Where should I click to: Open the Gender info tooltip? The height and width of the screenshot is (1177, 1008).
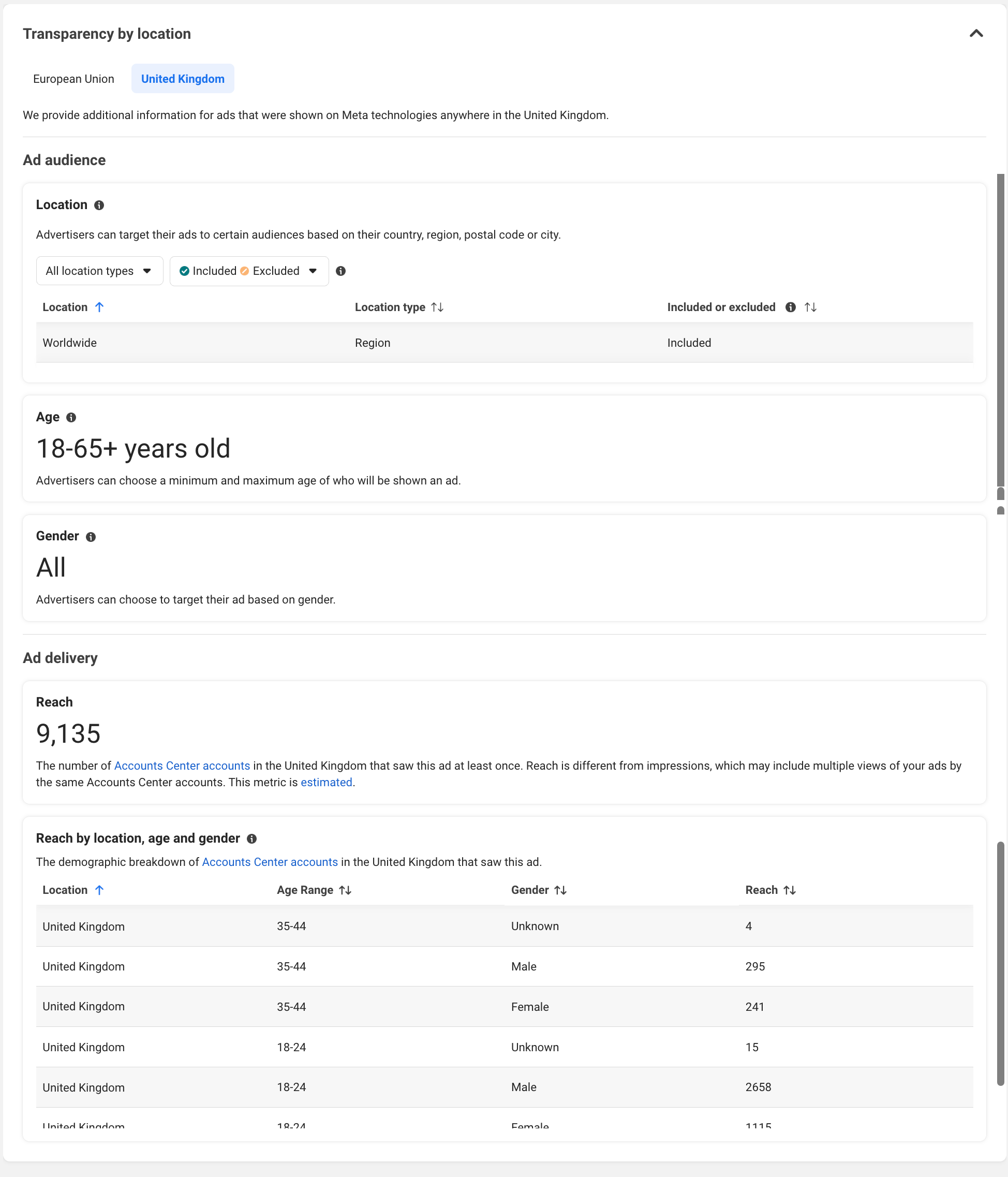point(91,536)
